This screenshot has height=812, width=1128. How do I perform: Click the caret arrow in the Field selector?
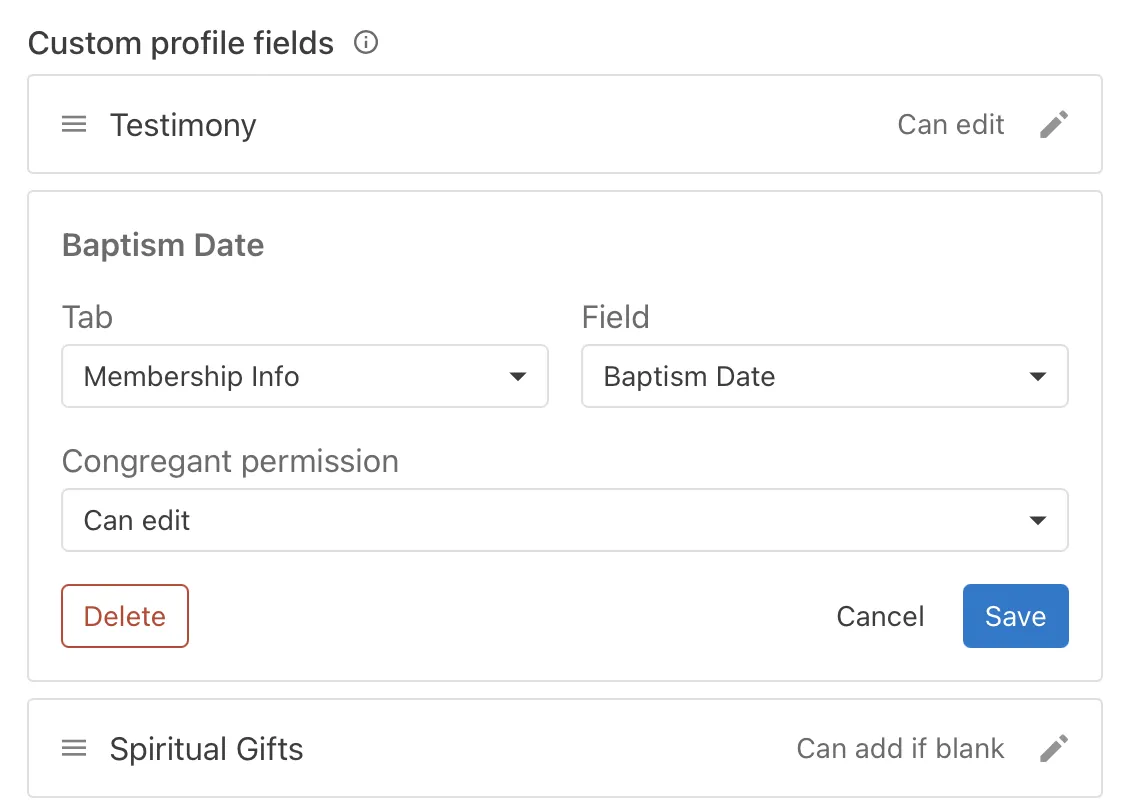[1038, 377]
